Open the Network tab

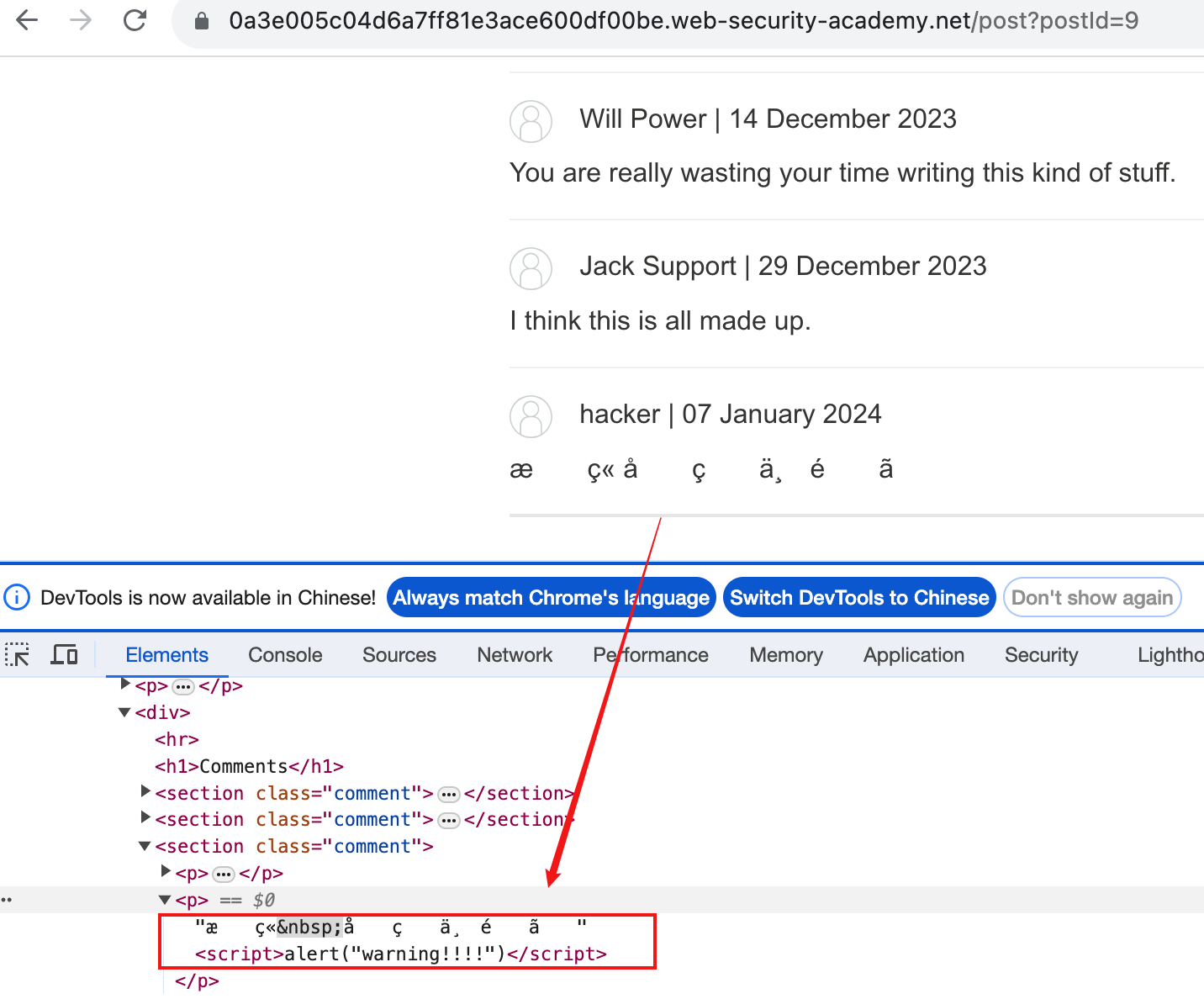(515, 655)
